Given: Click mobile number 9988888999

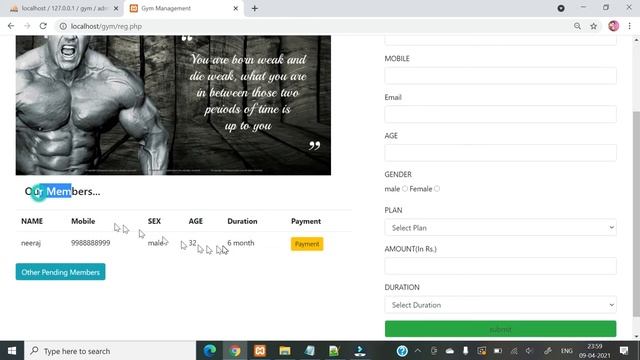Looking at the screenshot, I should [91, 243].
